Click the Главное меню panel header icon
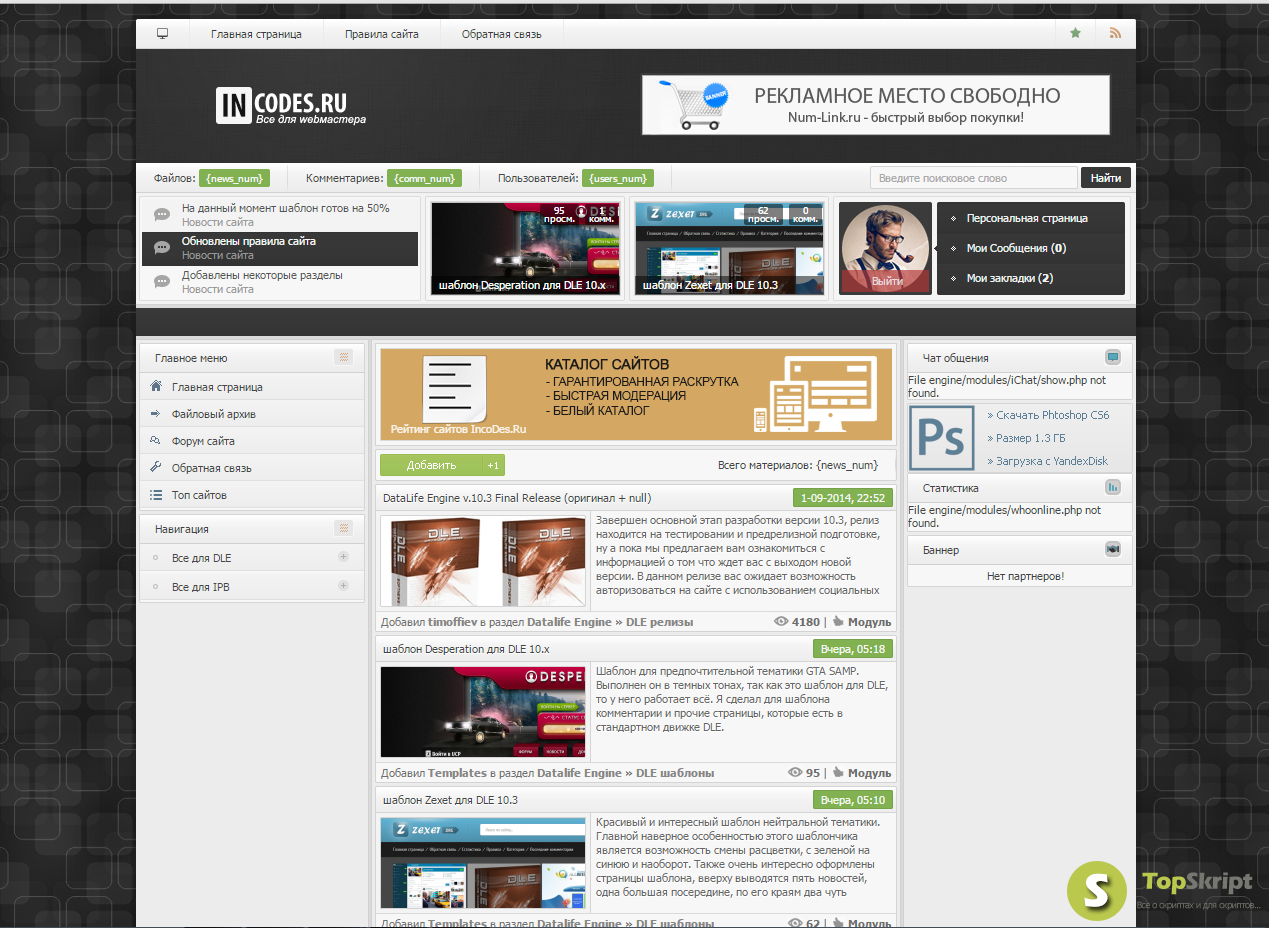Screen dimensions: 1269x928 (343, 357)
